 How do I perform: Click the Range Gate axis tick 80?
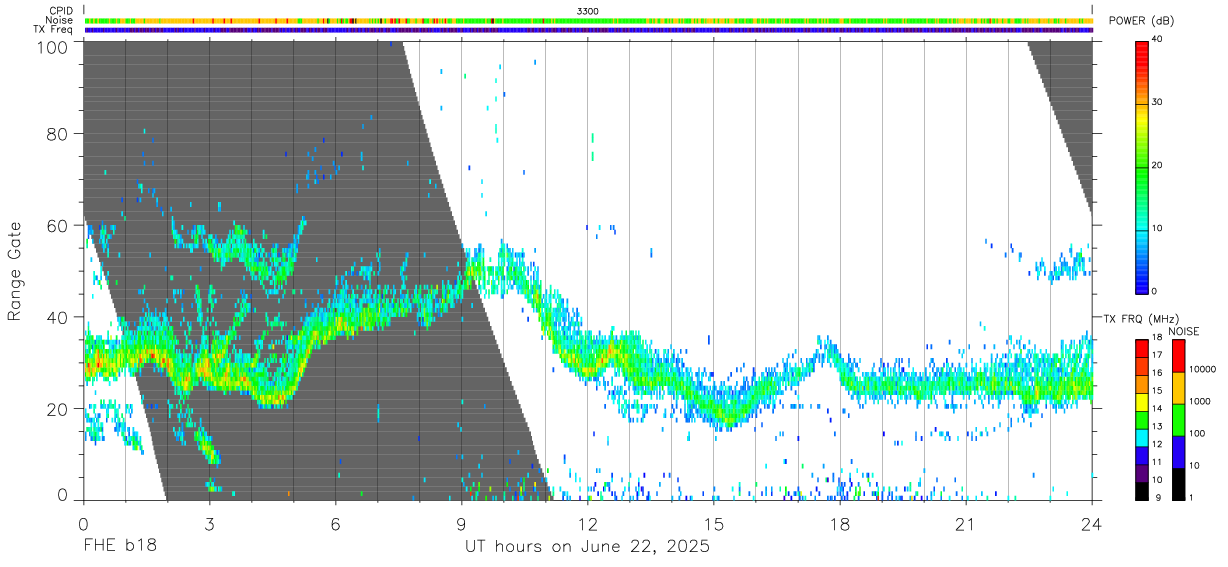58,134
